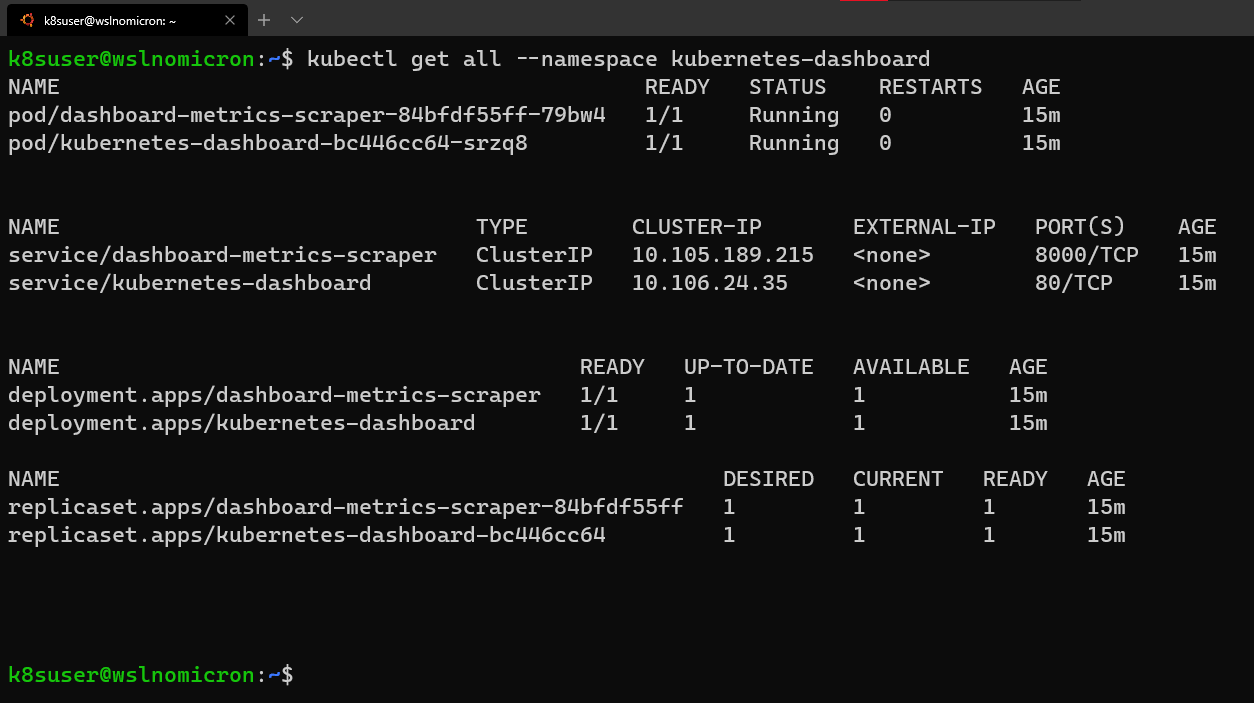Click the 8000/TCP port value
The width and height of the screenshot is (1254, 703).
[1086, 254]
